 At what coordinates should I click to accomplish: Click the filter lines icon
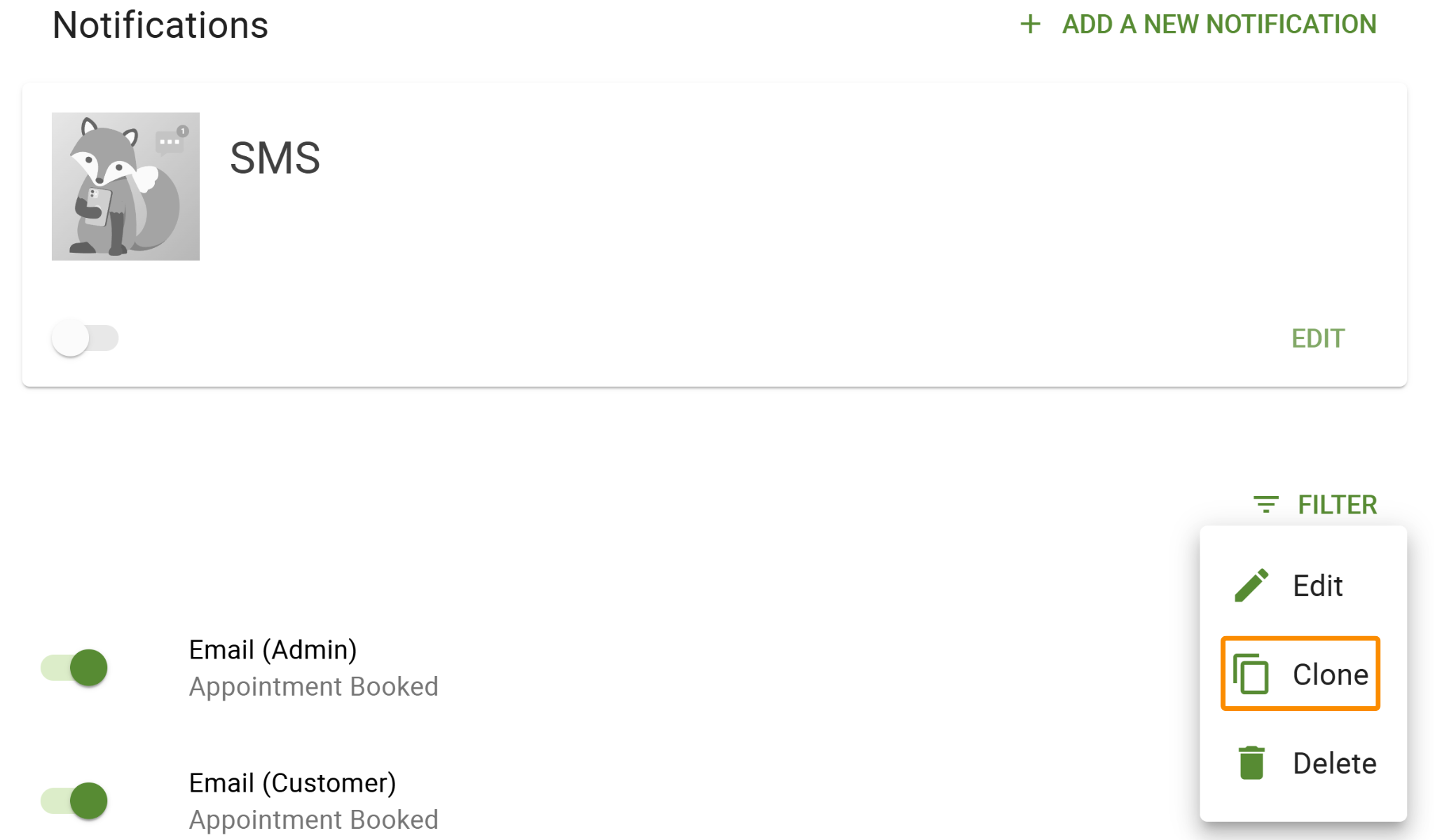(1266, 504)
